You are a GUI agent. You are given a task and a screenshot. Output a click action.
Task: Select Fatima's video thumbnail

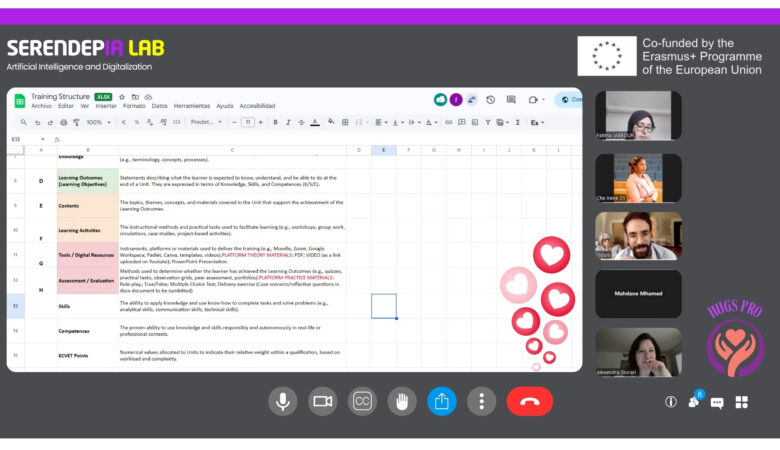638,115
